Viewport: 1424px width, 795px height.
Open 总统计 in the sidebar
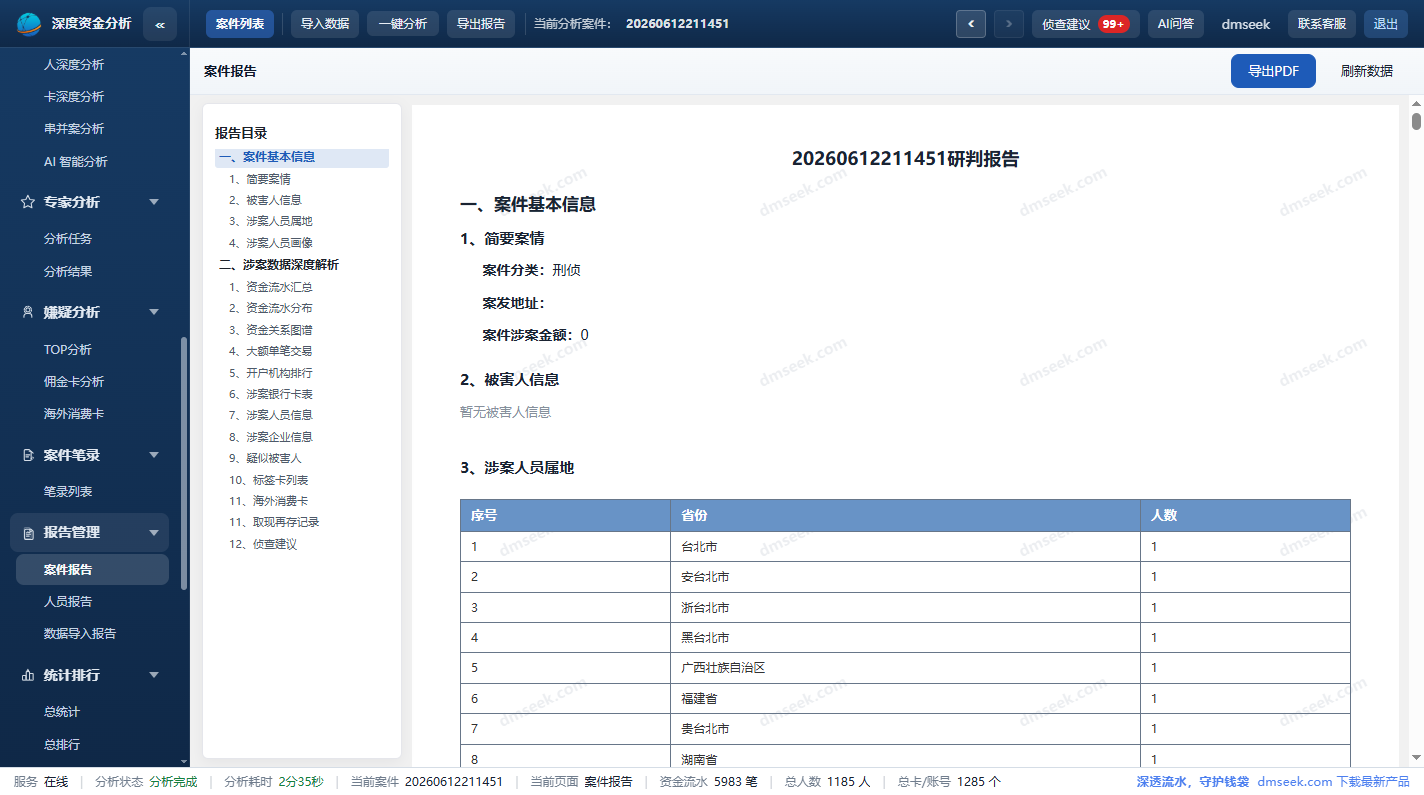[62, 712]
